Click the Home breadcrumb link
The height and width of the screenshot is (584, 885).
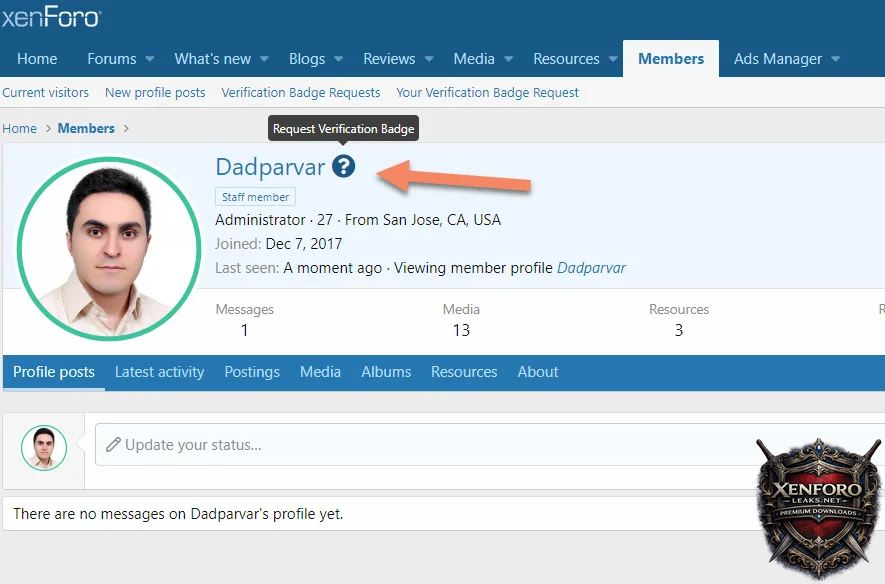pyautogui.click(x=19, y=128)
